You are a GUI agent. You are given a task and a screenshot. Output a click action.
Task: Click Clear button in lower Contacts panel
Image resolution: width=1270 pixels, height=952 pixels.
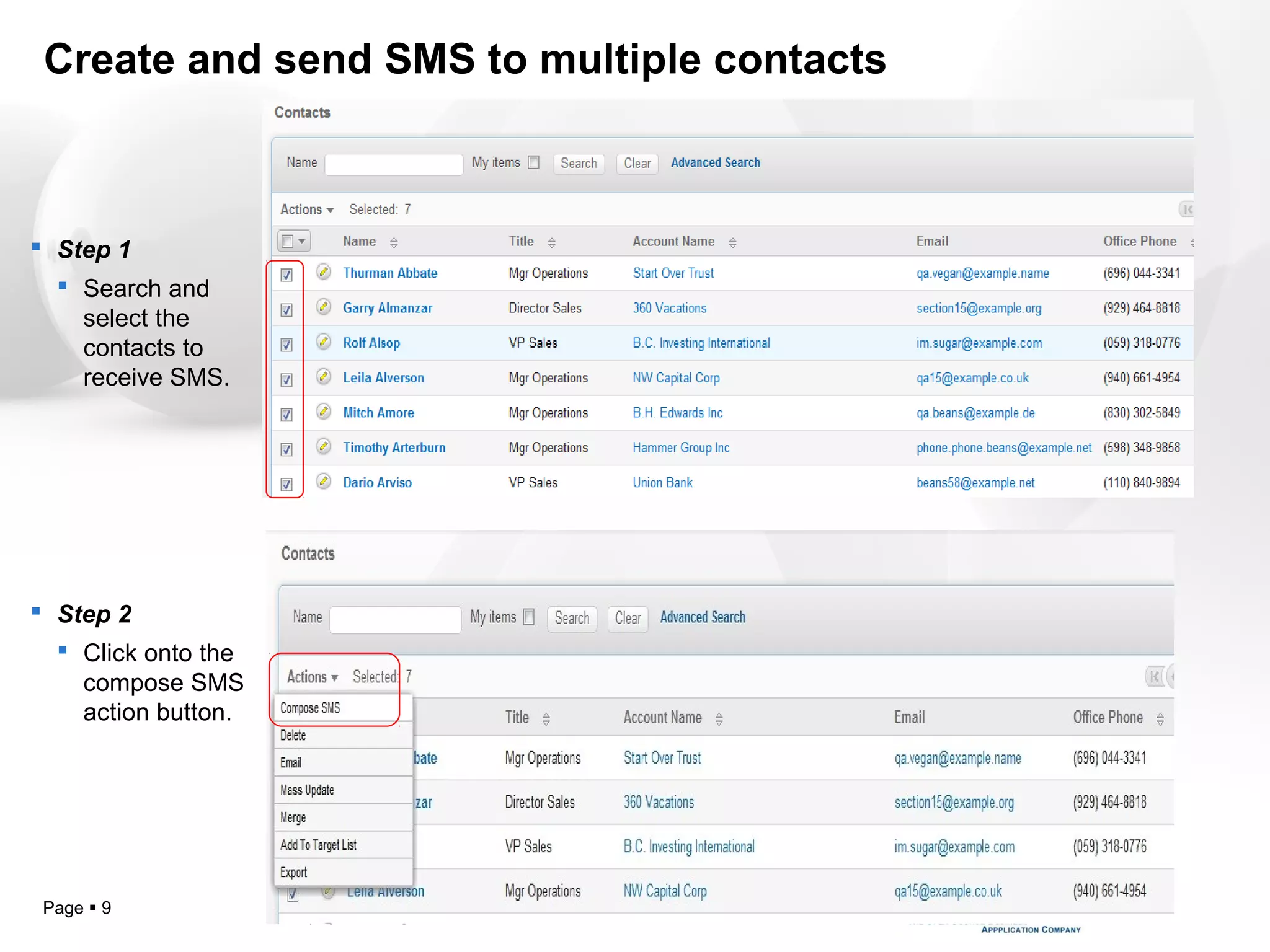(x=628, y=619)
